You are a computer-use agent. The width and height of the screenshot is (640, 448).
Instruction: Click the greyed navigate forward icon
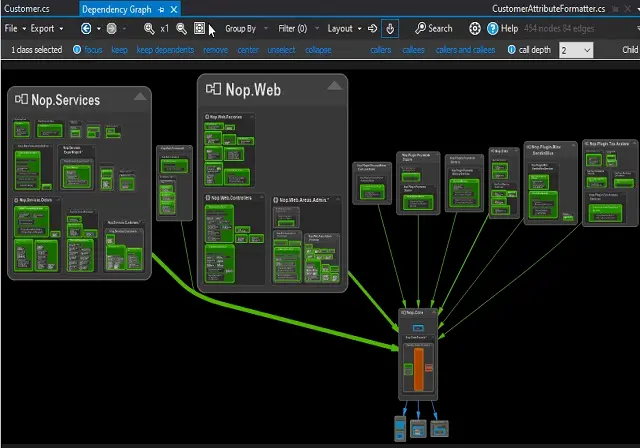point(111,29)
